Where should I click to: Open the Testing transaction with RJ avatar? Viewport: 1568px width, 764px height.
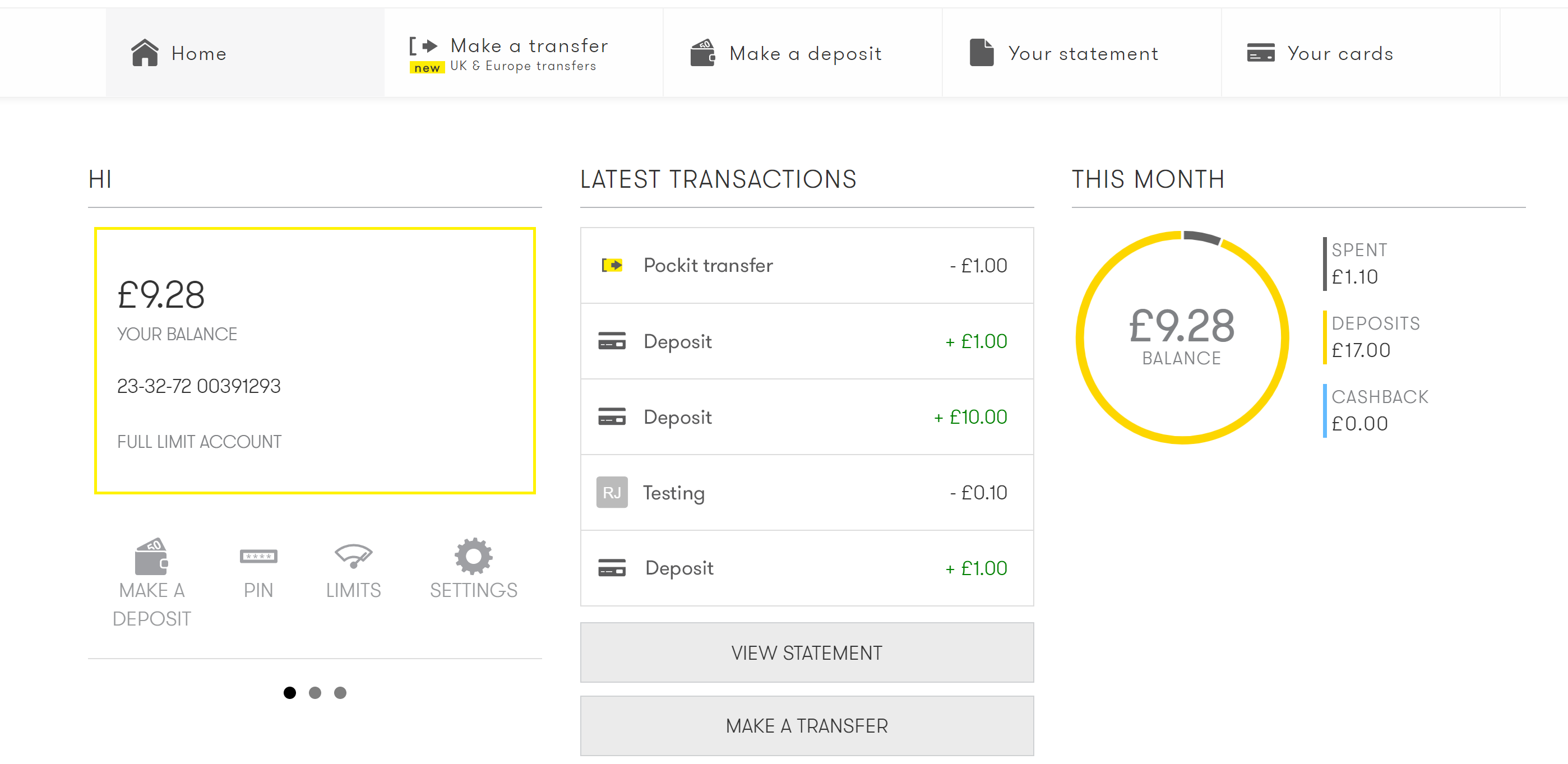pos(806,493)
